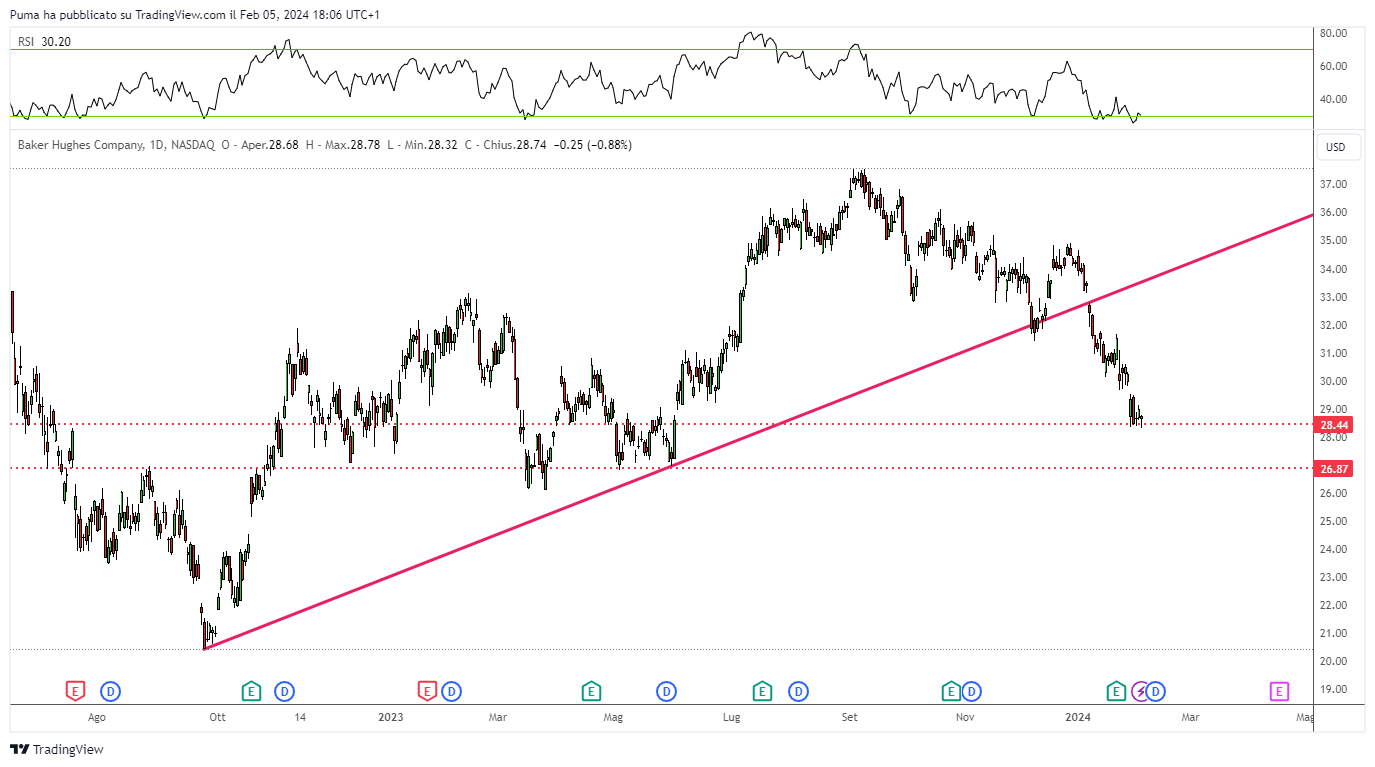Viewport: 1375px width, 767px height.
Task: Click the −0.25 (−0.88%) change value
Action: coord(593,145)
